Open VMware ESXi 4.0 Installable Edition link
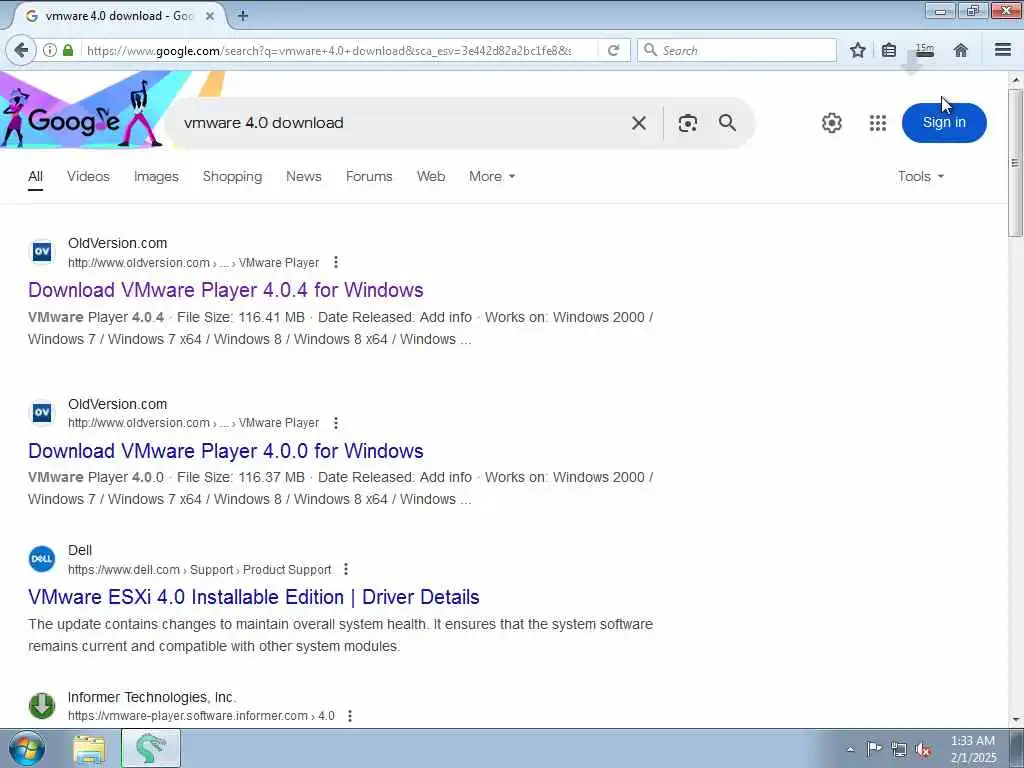 tap(253, 597)
